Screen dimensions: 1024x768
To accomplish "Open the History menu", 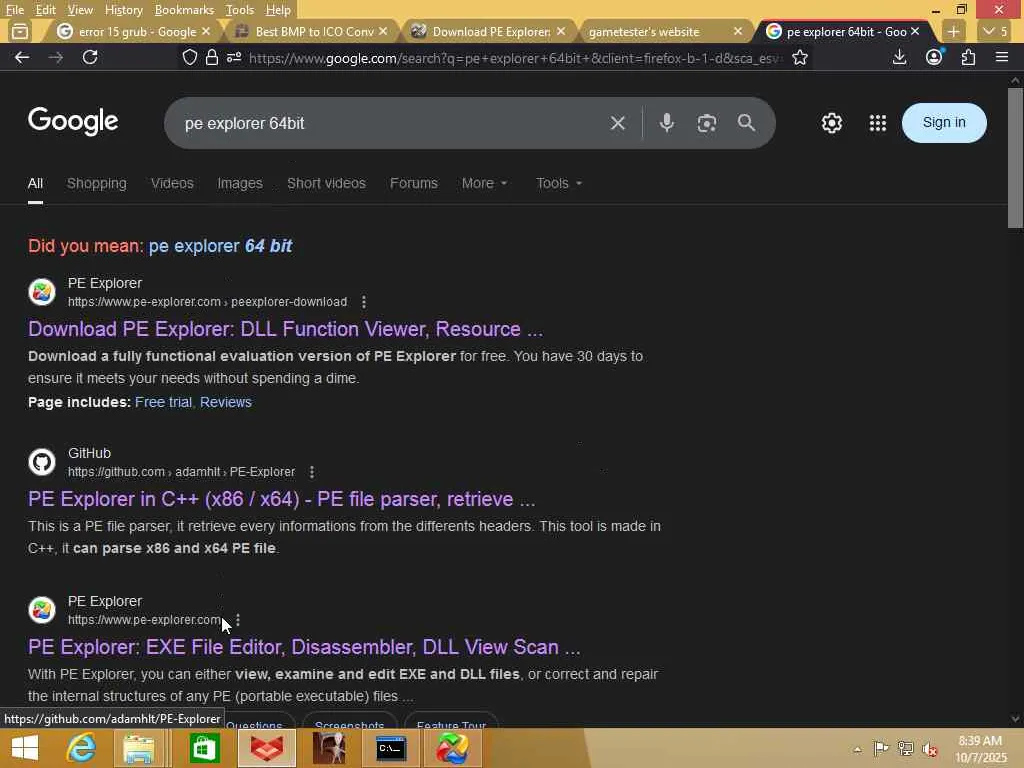I will (123, 10).
